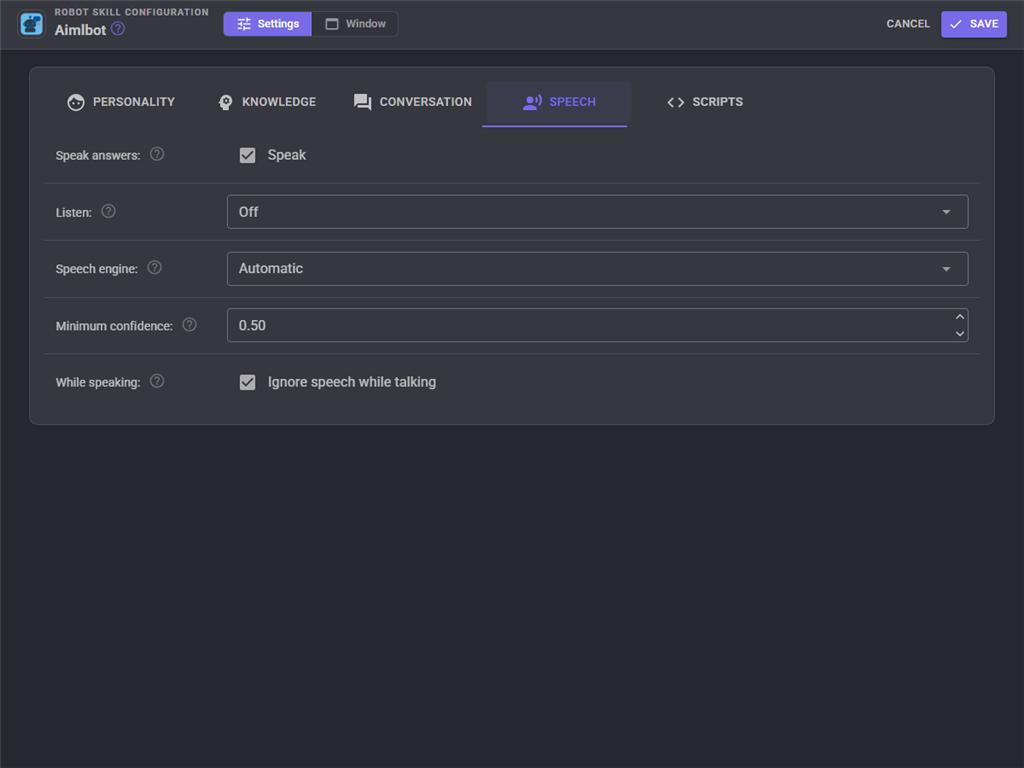Open the Speak answers help icon

[157, 154]
